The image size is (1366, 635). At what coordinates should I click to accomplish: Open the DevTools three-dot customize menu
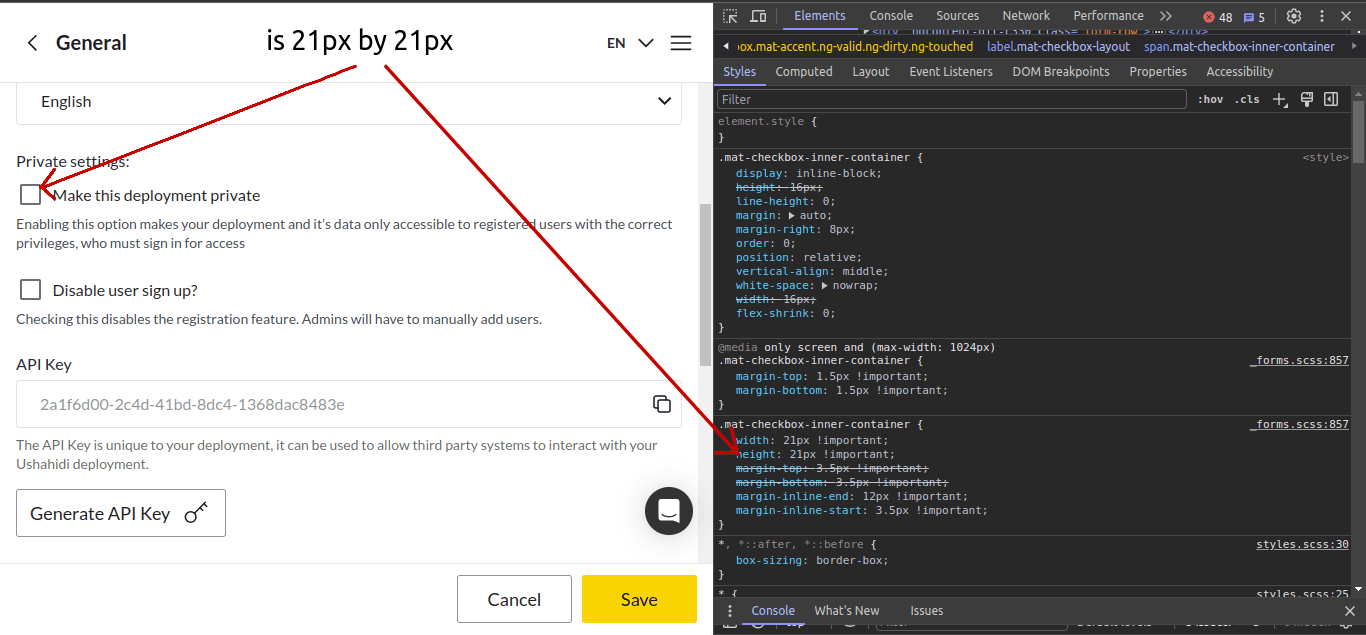(1322, 15)
